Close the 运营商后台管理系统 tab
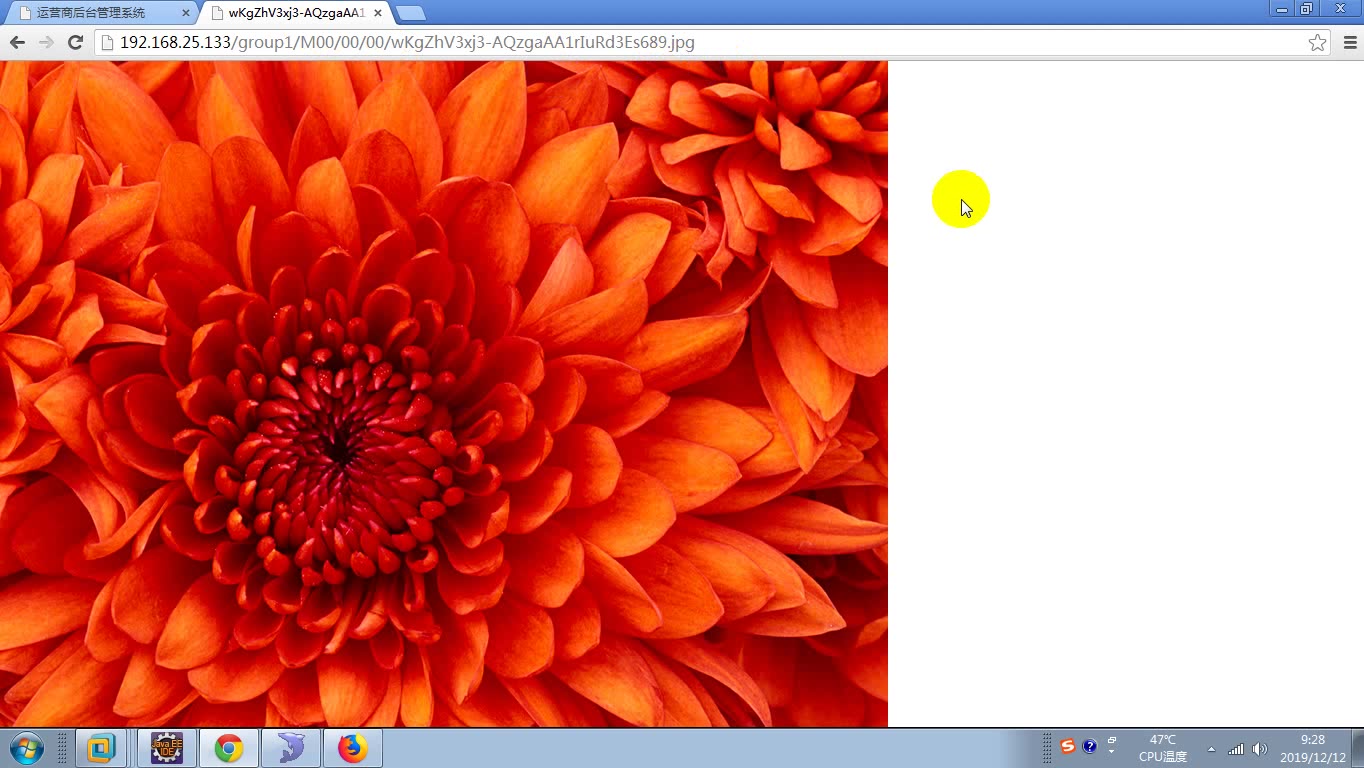Viewport: 1364px width, 768px height. click(185, 13)
